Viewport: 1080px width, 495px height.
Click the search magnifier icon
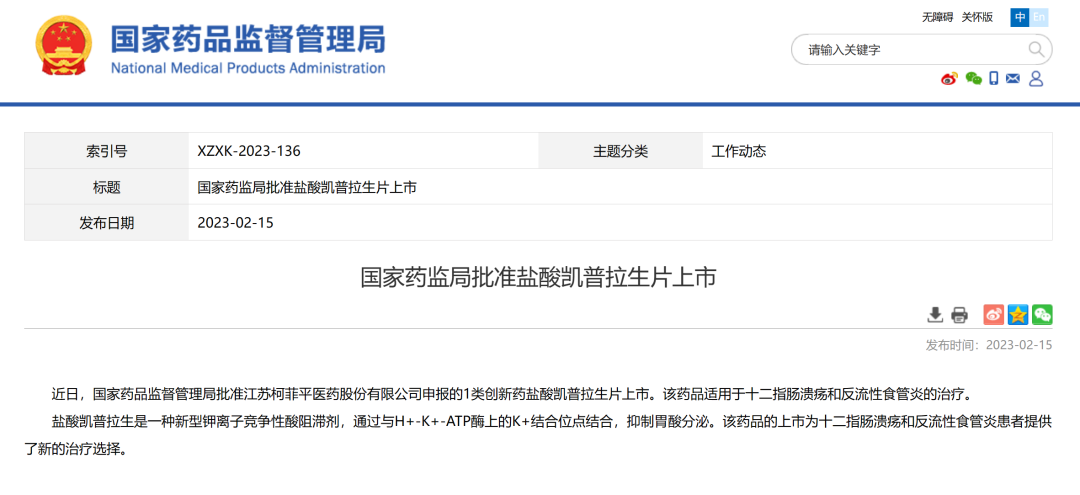[1035, 49]
